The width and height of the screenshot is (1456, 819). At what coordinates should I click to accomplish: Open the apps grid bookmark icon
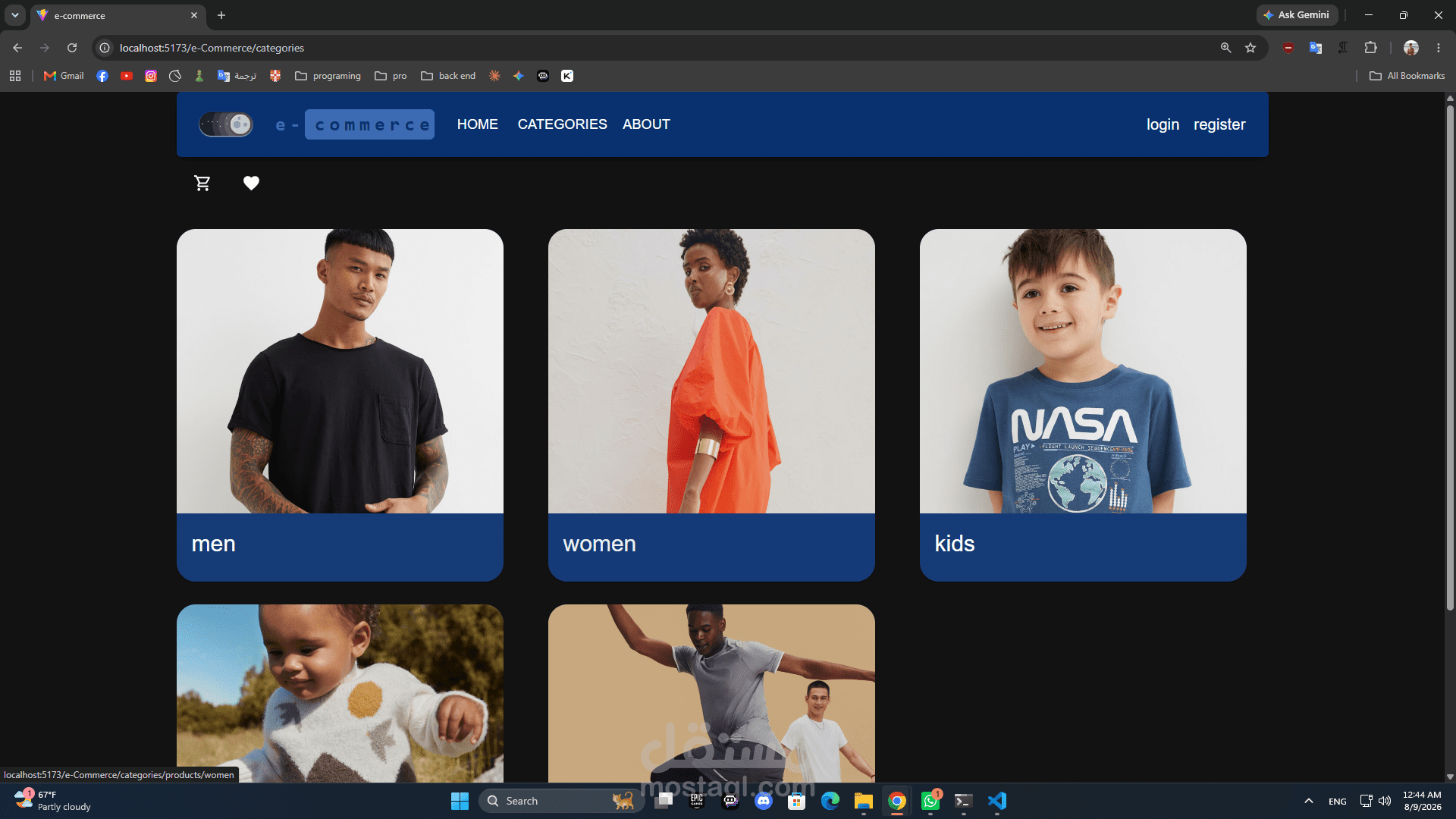(15, 76)
